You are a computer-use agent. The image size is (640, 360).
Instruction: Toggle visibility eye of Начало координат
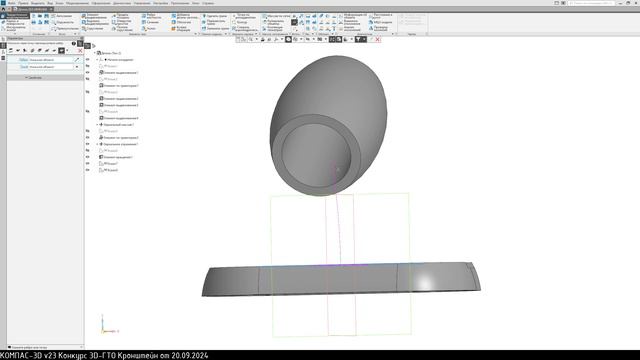(88, 60)
